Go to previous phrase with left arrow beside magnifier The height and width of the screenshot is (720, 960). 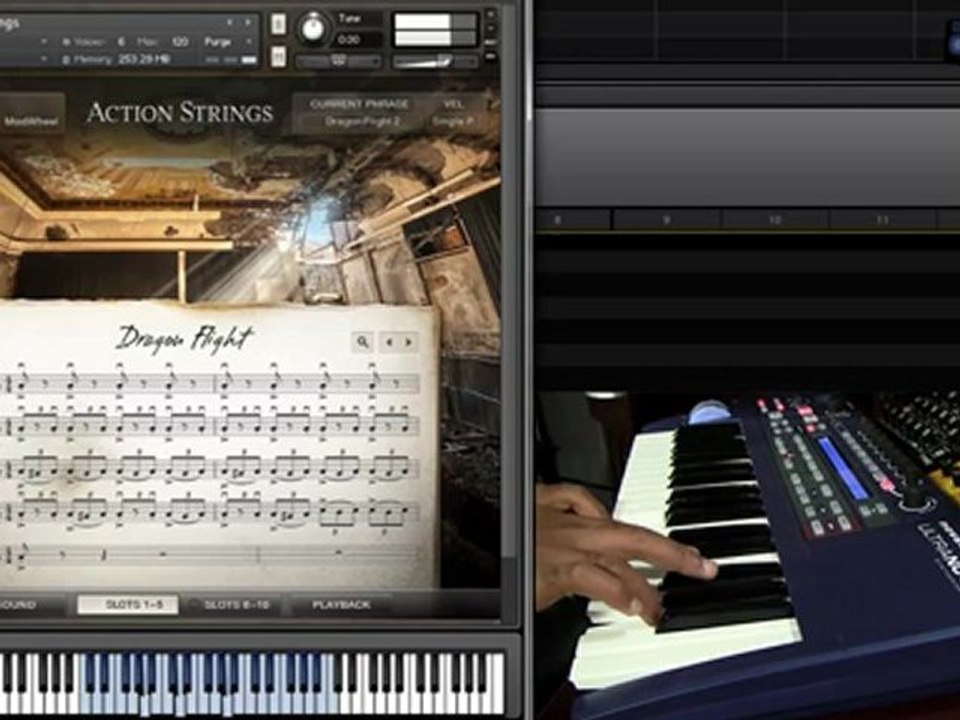click(389, 342)
